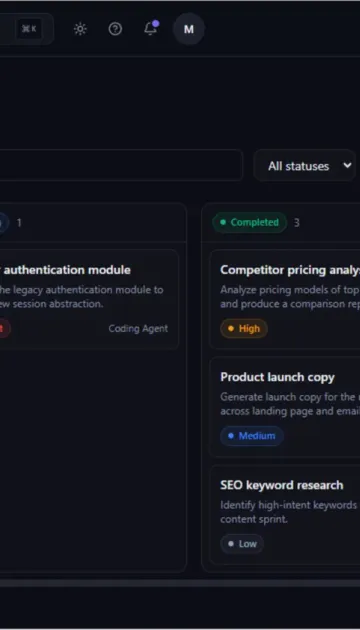Click the Medium priority badge
The image size is (360, 630).
point(252,436)
